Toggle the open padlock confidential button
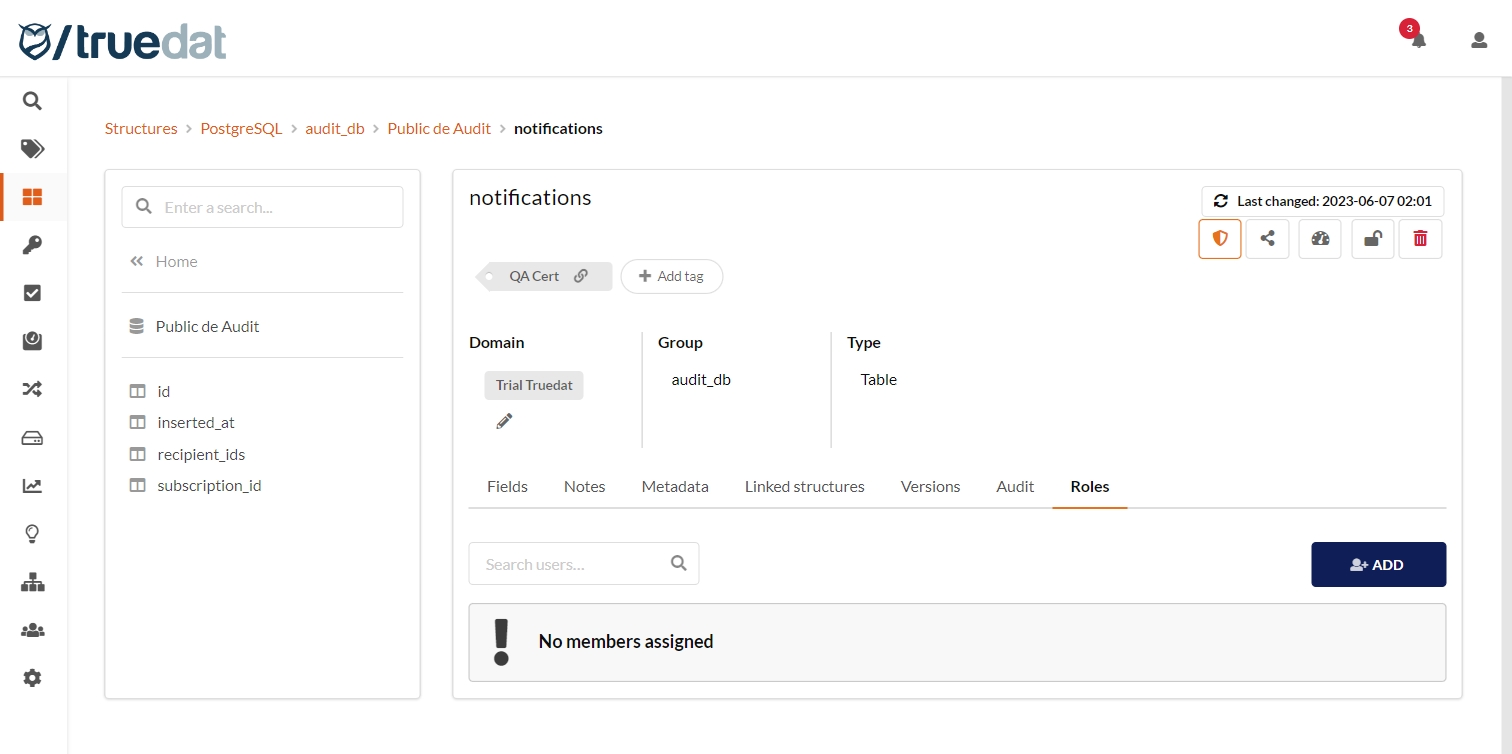The height and width of the screenshot is (754, 1512). coord(1373,239)
